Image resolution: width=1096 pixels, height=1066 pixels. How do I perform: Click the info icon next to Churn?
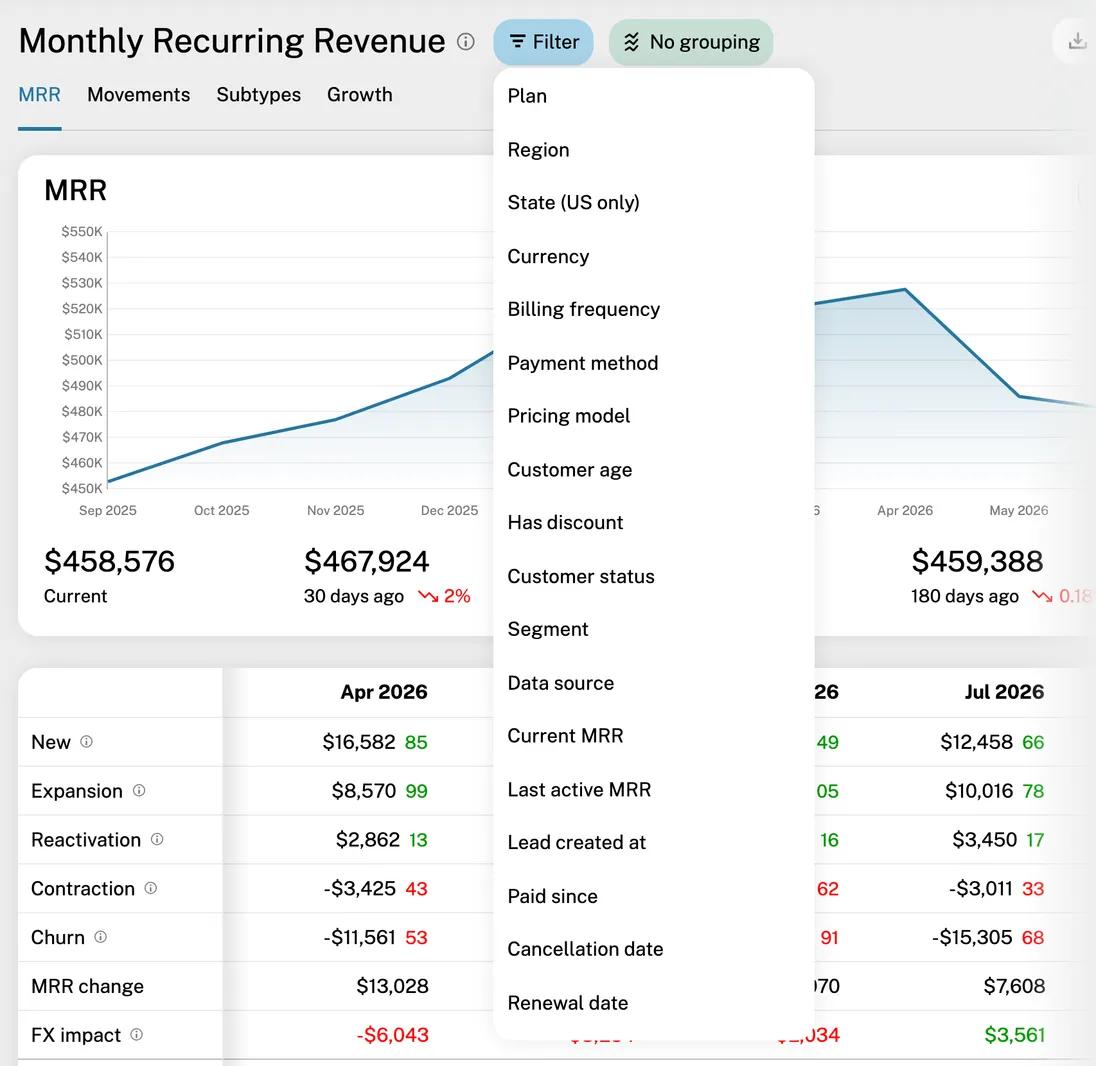[x=101, y=937]
